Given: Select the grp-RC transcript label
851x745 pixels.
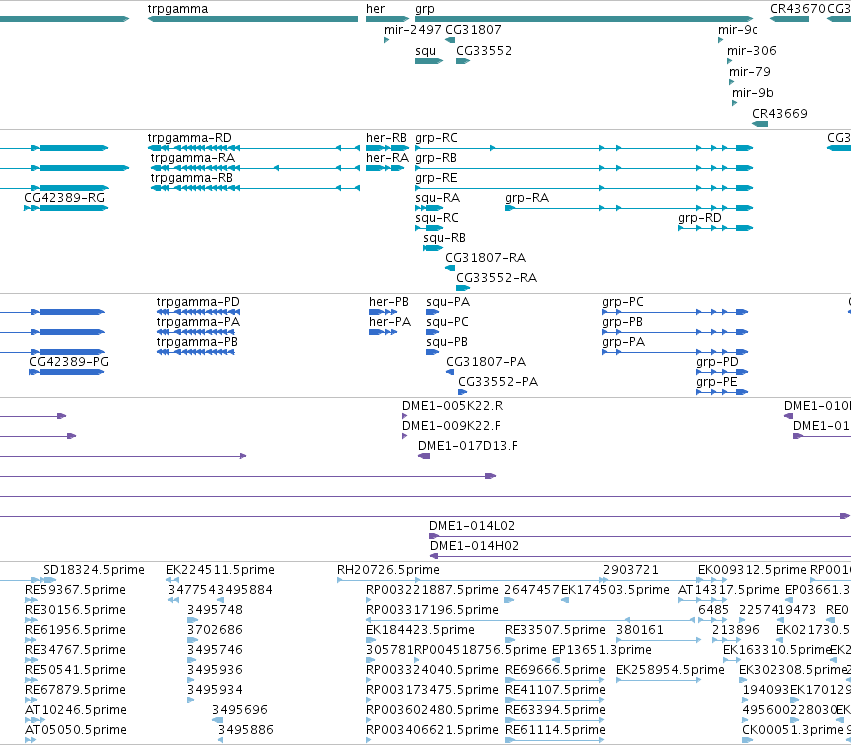Looking at the screenshot, I should coord(436,138).
